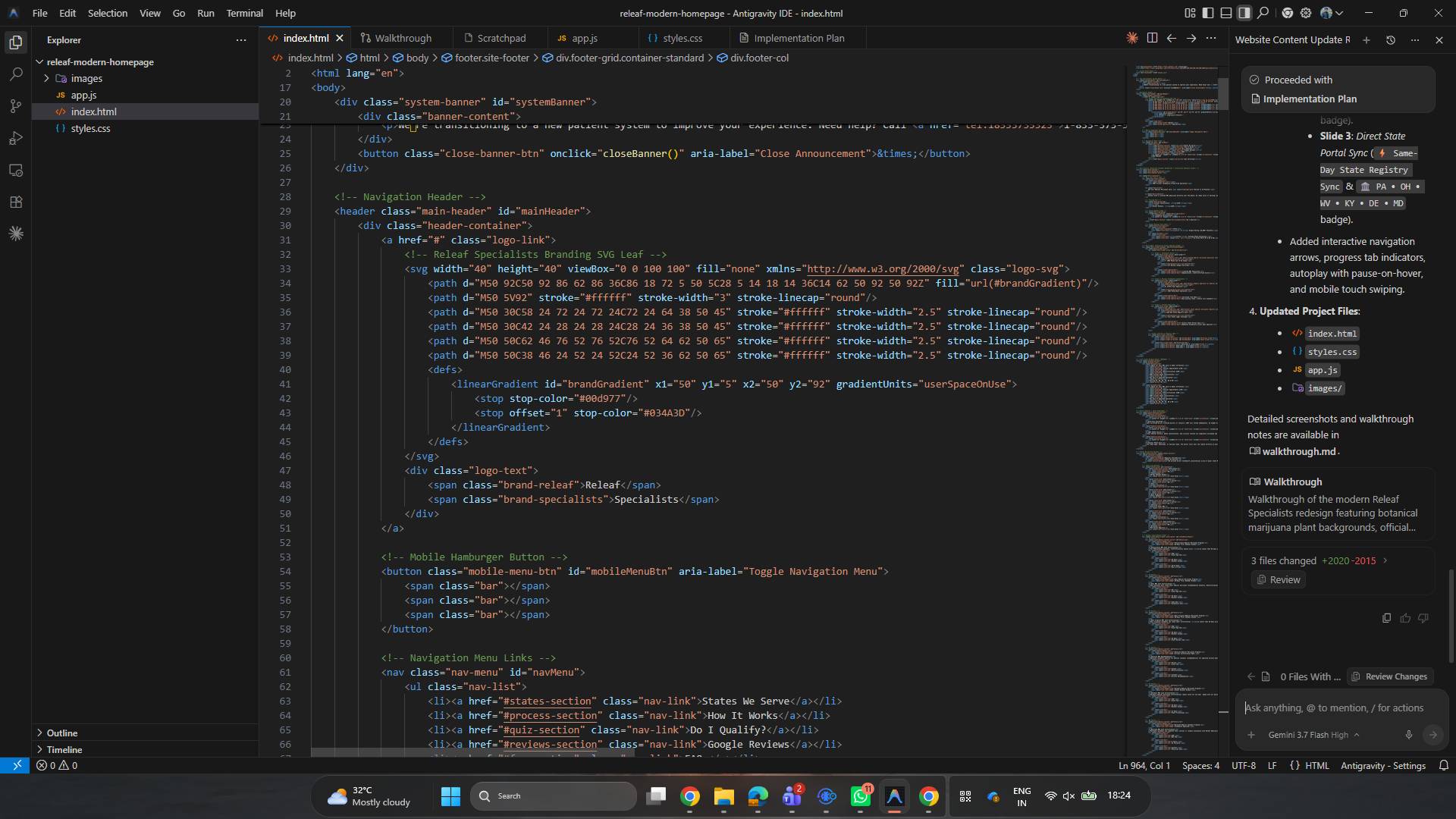The height and width of the screenshot is (819, 1456).
Task: Open the walkthrough.md link
Action: 1298,451
